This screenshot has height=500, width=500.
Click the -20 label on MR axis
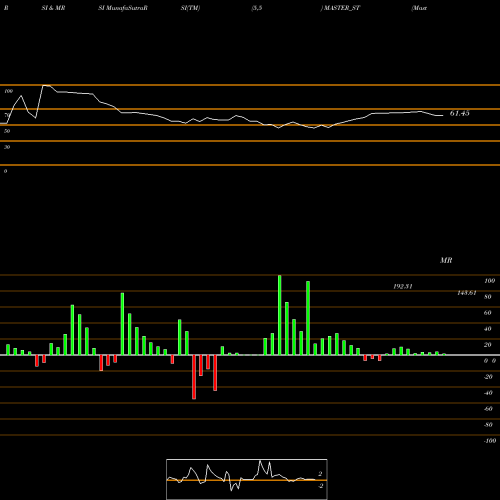488,377
